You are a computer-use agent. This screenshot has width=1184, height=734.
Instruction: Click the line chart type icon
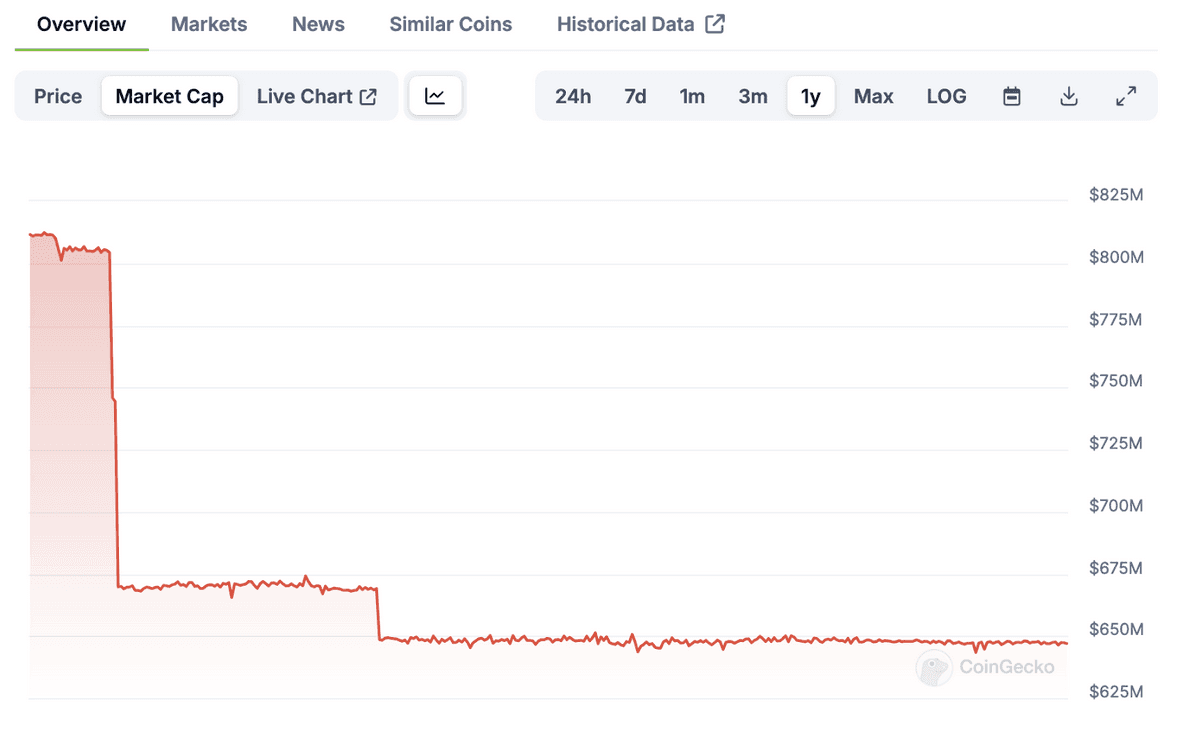(435, 96)
